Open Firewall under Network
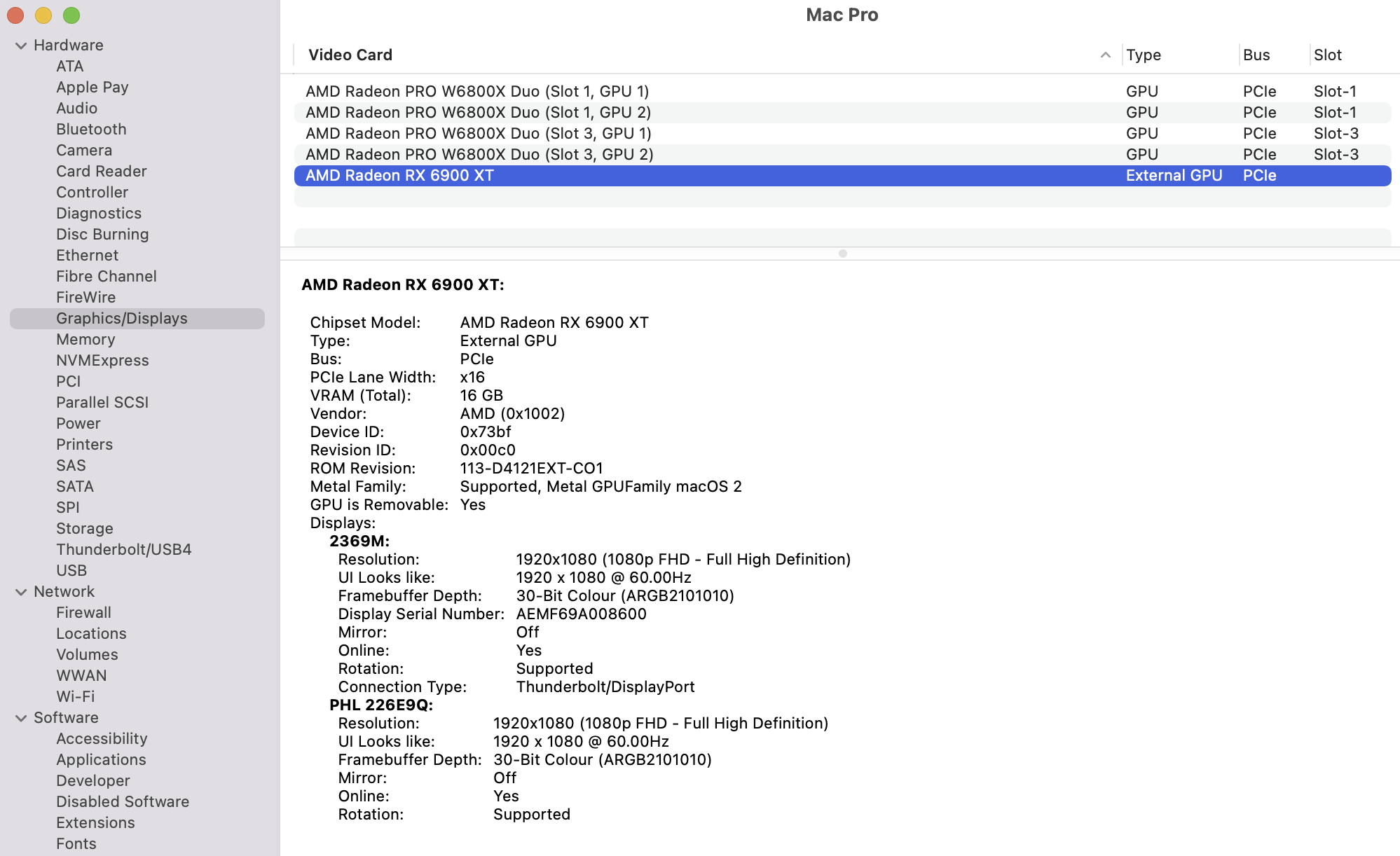The image size is (1400, 856). click(83, 612)
